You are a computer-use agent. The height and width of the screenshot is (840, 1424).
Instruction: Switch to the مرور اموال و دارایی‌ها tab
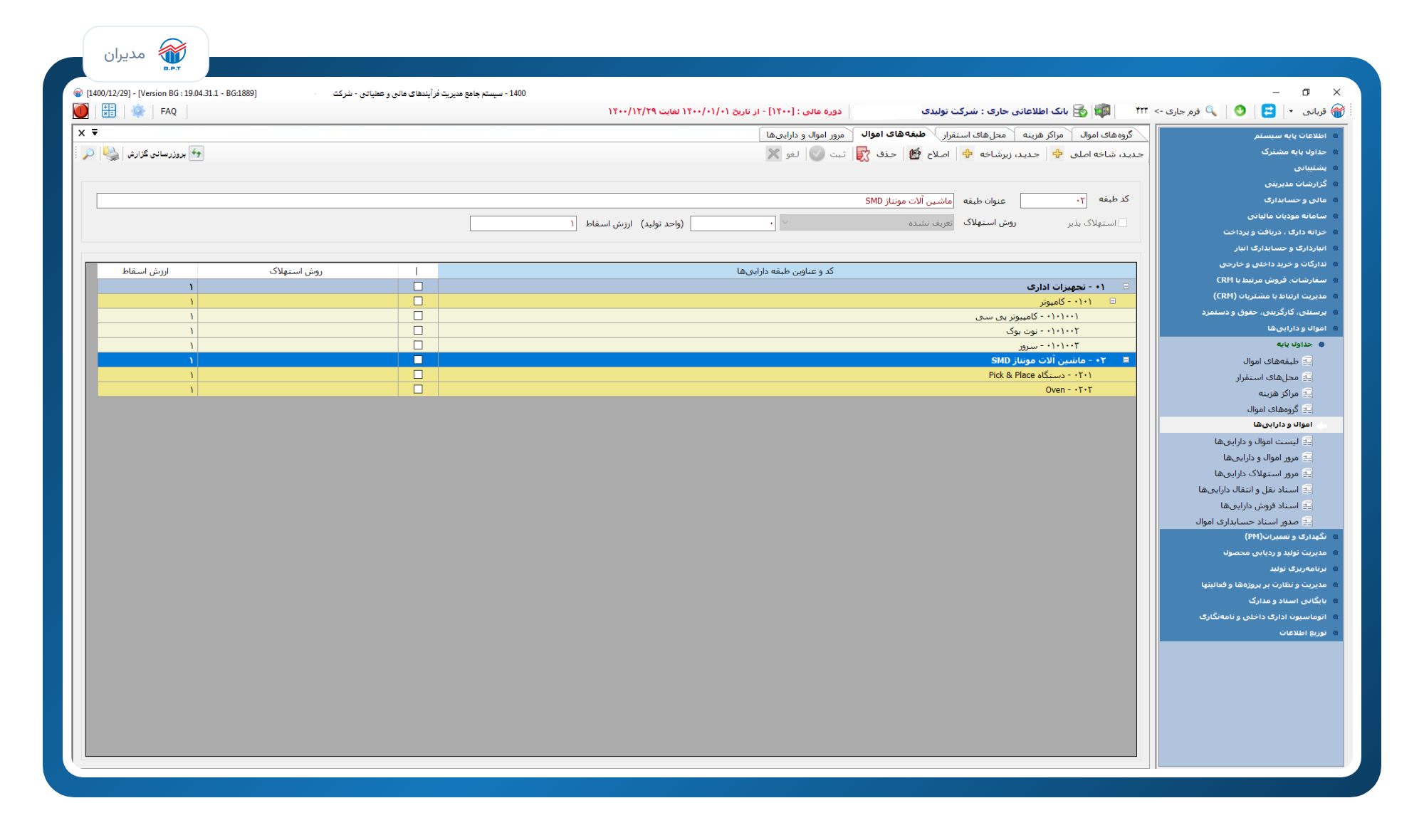coord(805,135)
